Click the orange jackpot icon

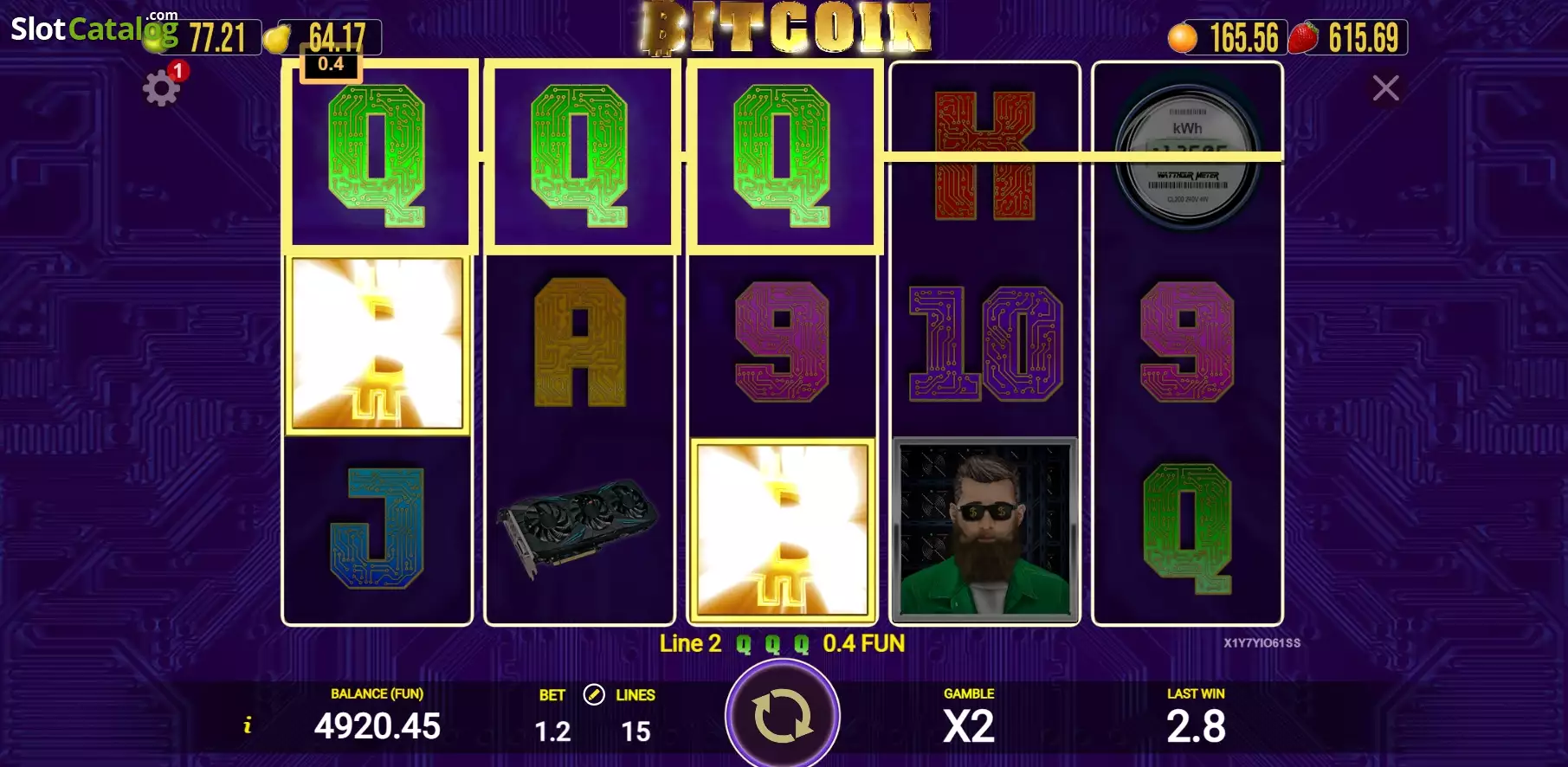pos(1182,38)
